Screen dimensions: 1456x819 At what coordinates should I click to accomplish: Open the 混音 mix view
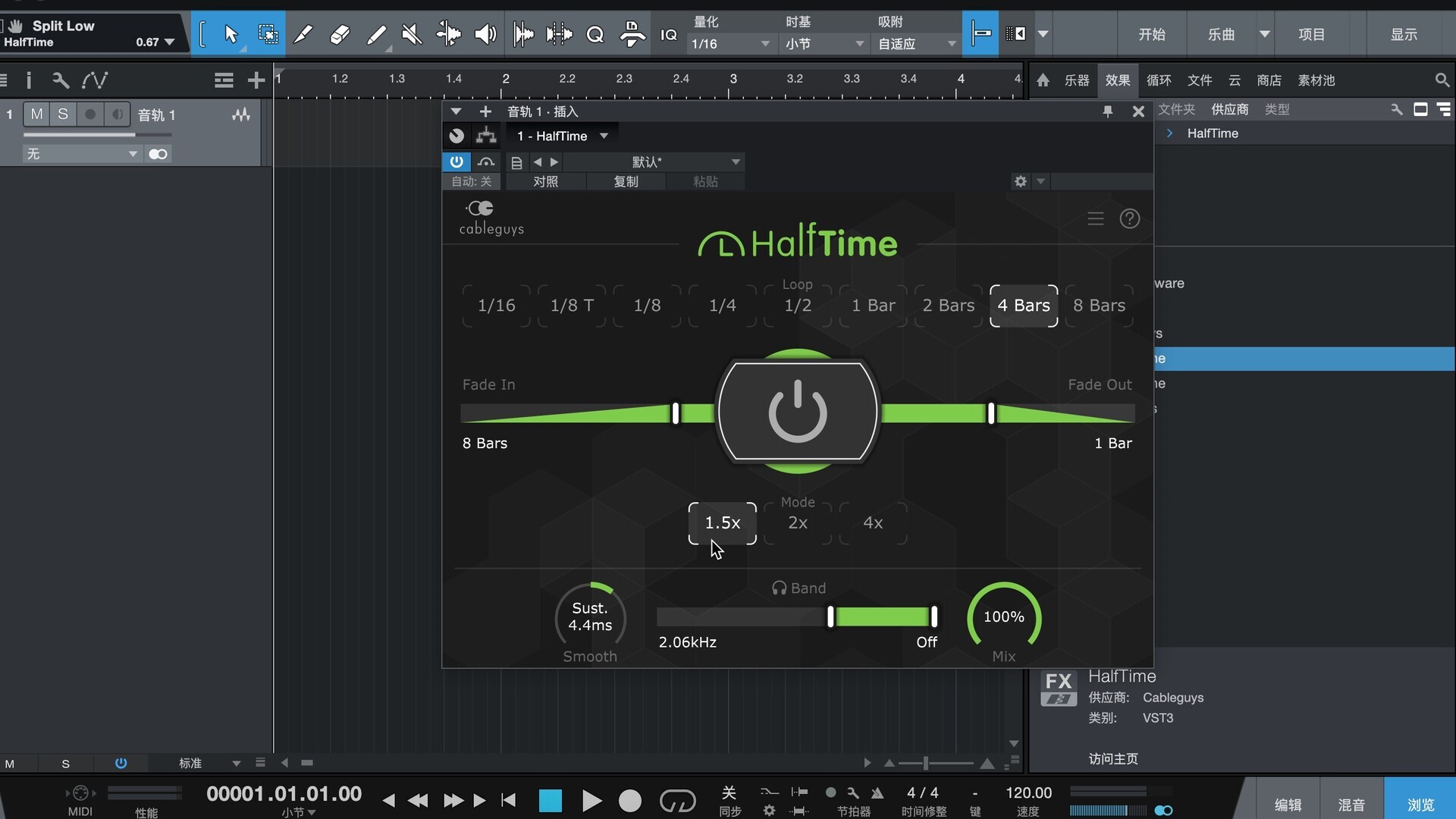tap(1351, 805)
